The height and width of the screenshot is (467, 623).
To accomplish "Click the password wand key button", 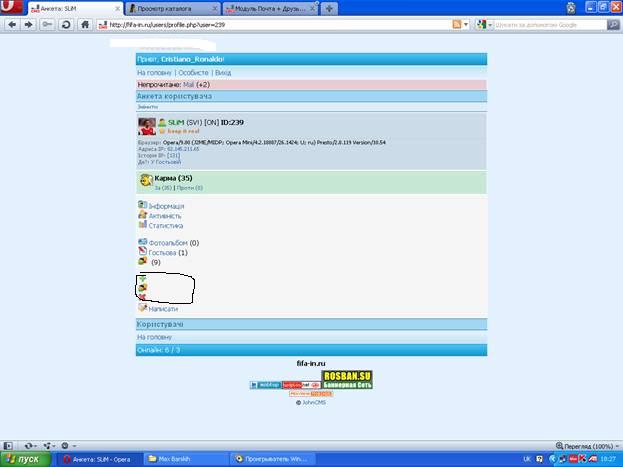I will point(47,25).
